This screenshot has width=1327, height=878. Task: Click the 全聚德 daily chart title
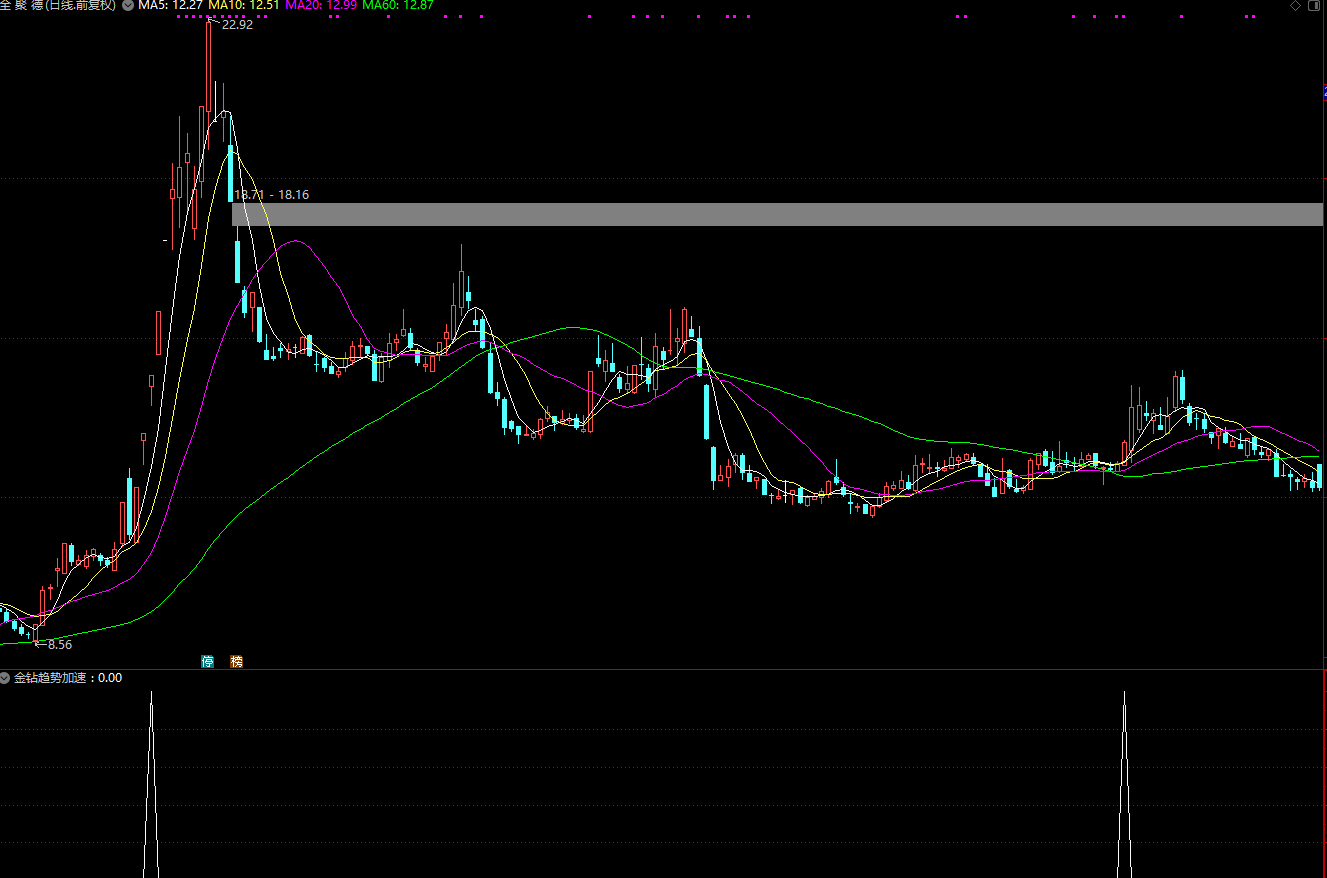tap(58, 5)
